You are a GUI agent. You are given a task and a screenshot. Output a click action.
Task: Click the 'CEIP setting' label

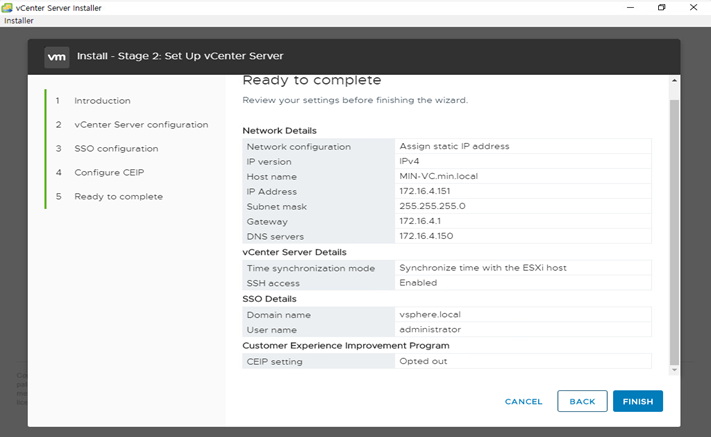tap(274, 362)
